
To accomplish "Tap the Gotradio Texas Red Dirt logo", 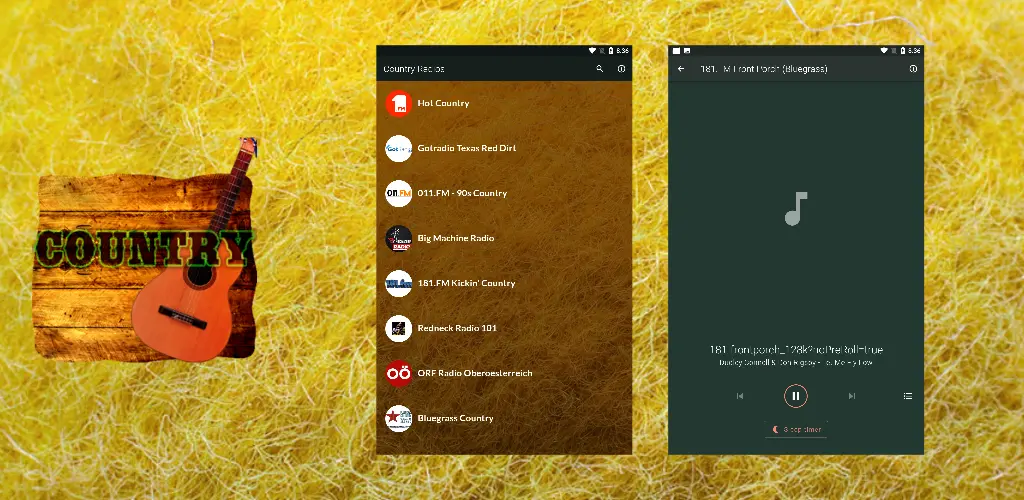I will tap(398, 148).
